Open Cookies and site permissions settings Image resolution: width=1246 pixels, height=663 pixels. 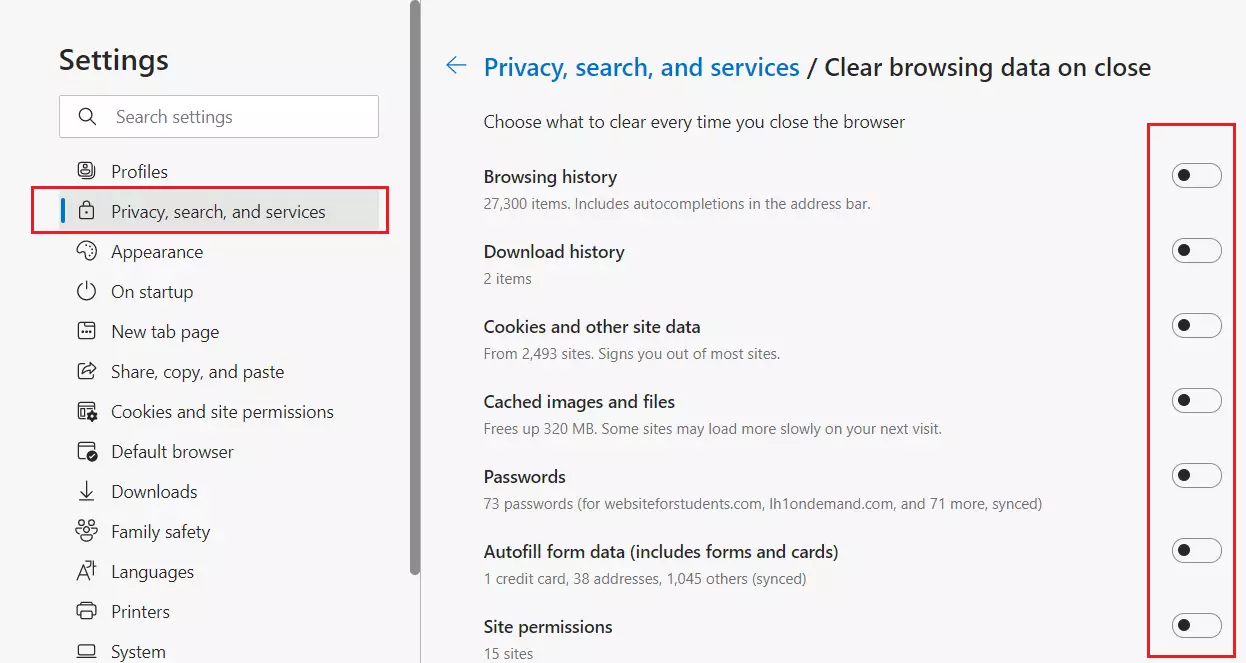(x=222, y=411)
